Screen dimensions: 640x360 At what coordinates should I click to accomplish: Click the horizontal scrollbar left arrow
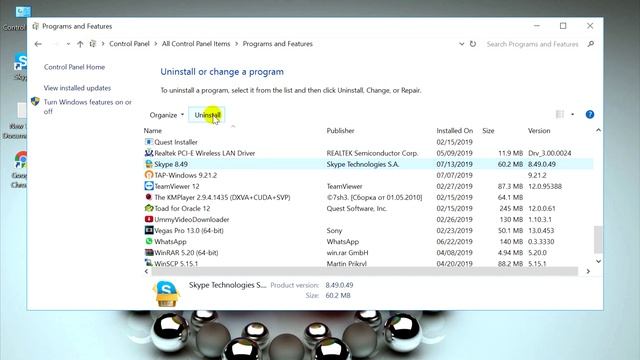tap(147, 271)
